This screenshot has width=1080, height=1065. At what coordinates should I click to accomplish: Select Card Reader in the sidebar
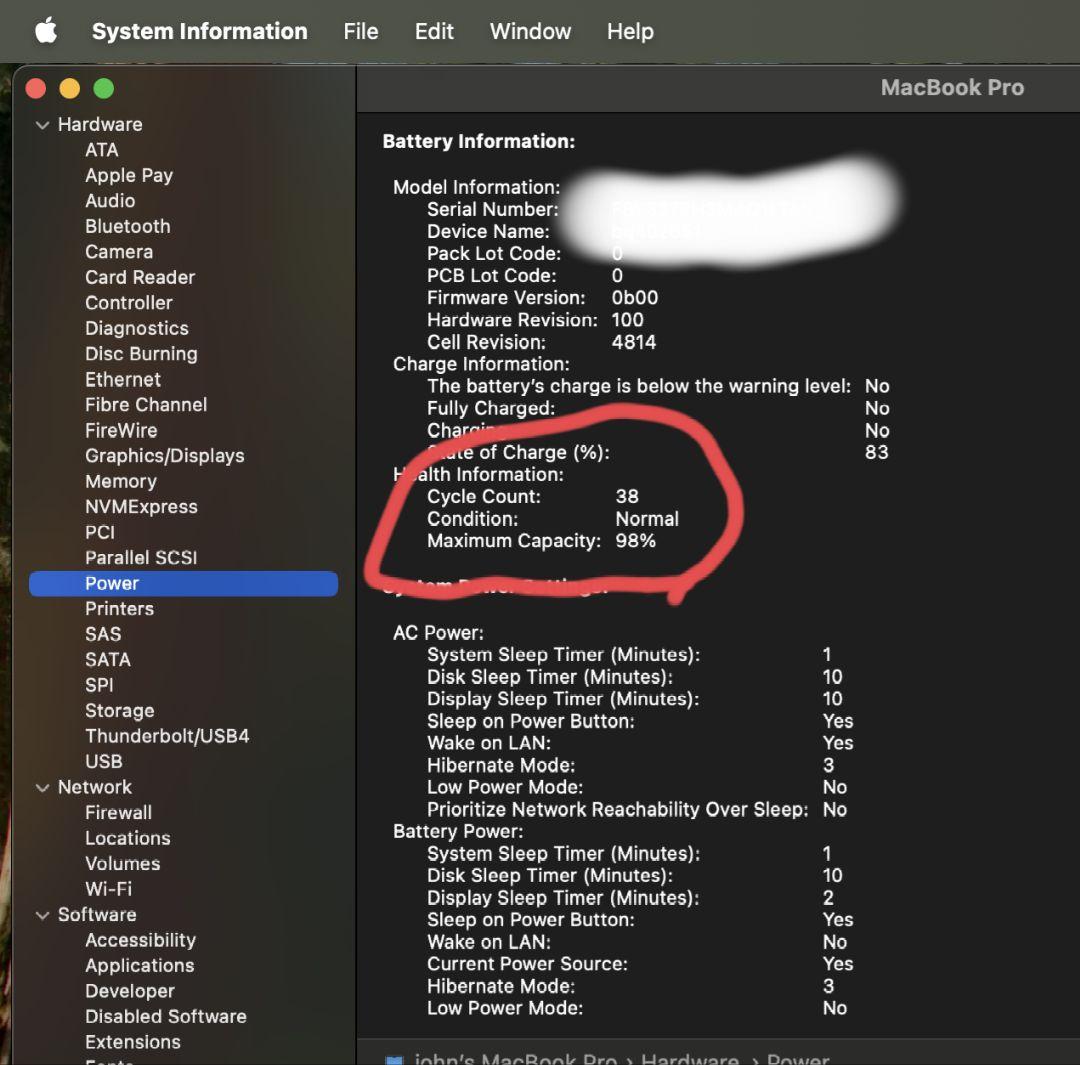click(x=140, y=278)
